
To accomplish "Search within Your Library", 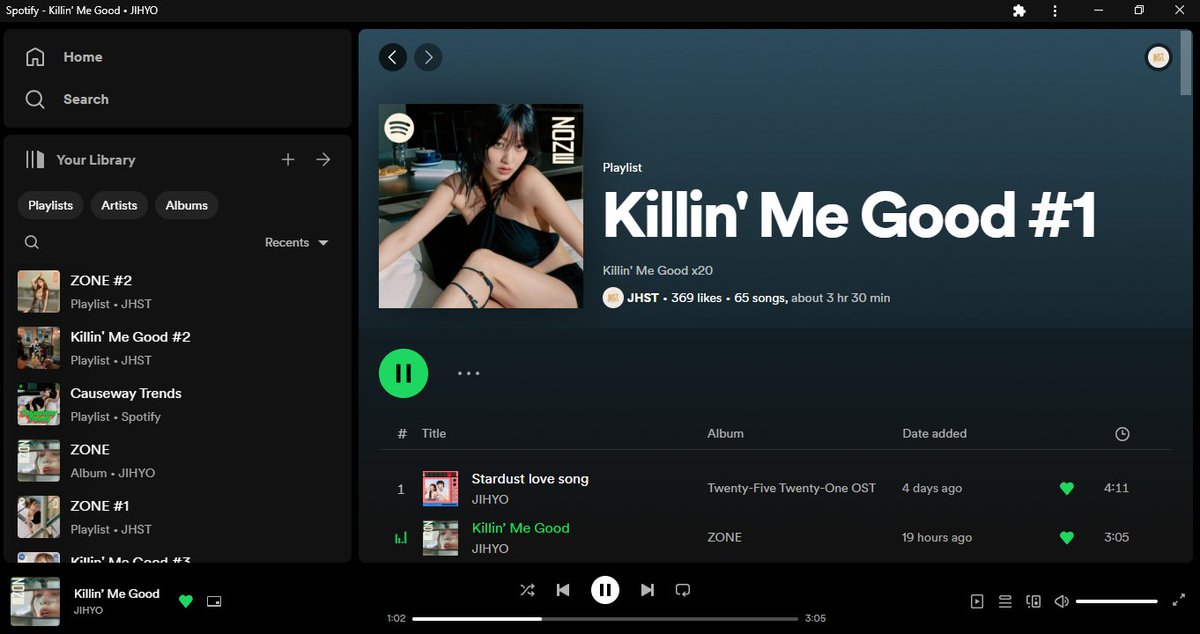I will (x=32, y=242).
